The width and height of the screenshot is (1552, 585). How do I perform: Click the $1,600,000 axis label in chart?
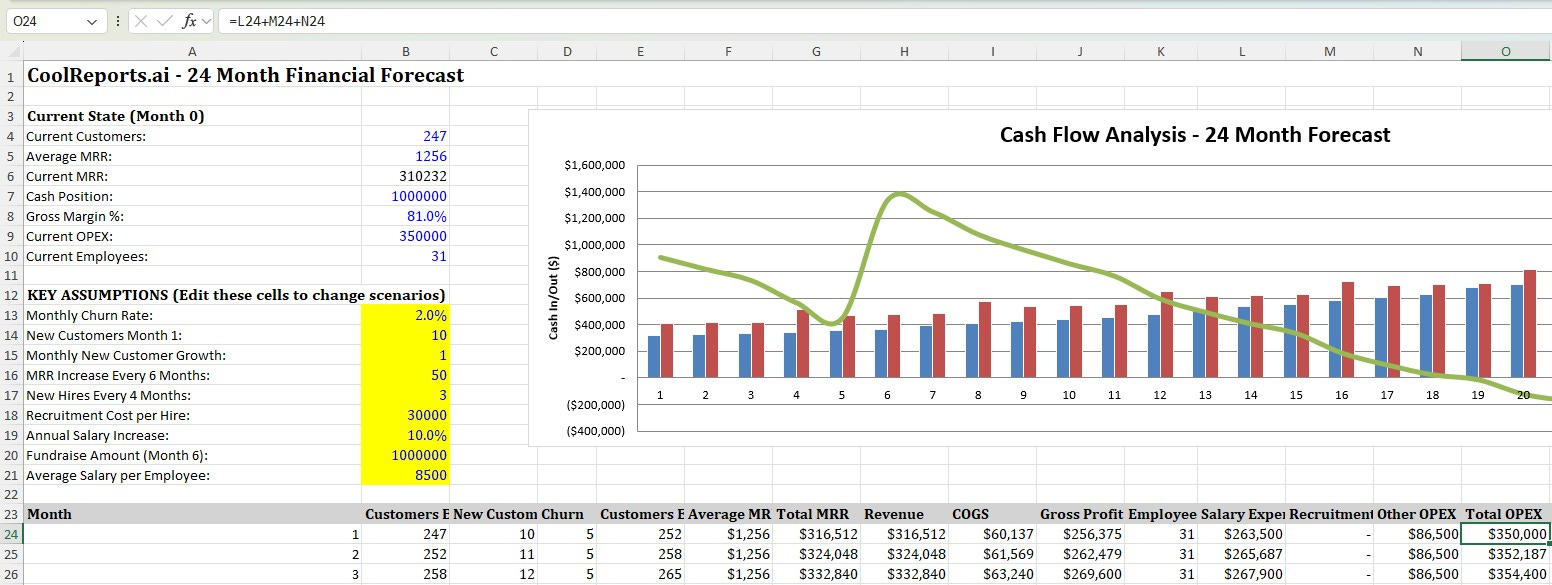pyautogui.click(x=595, y=165)
